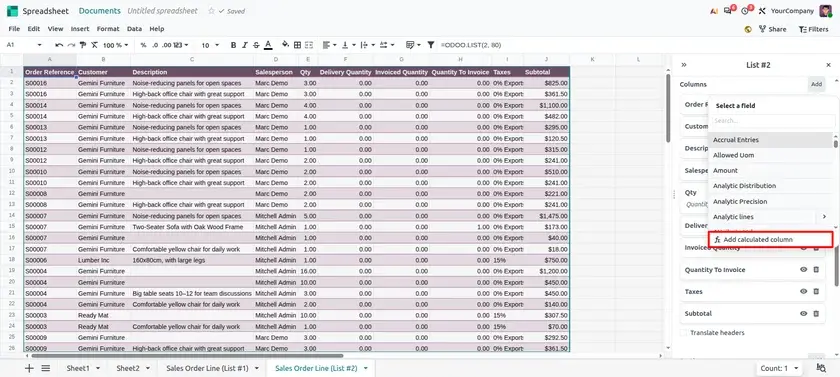Viewport: 840px width, 377px height.
Task: Toggle strikethrough formatting
Action: pos(256,45)
